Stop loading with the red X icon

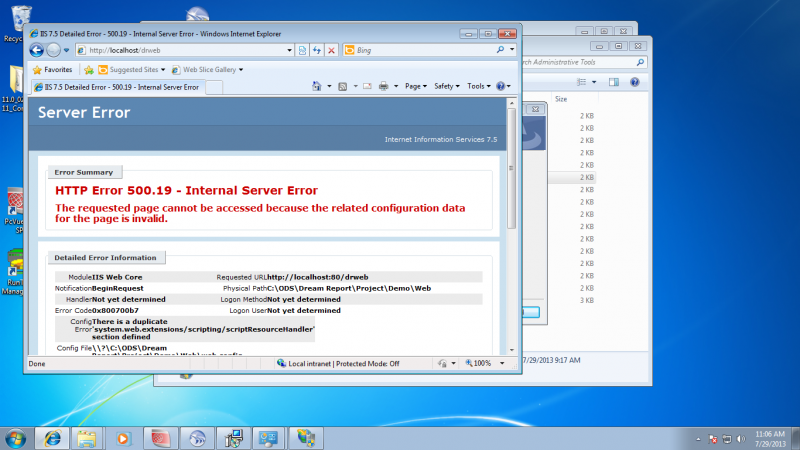click(332, 50)
